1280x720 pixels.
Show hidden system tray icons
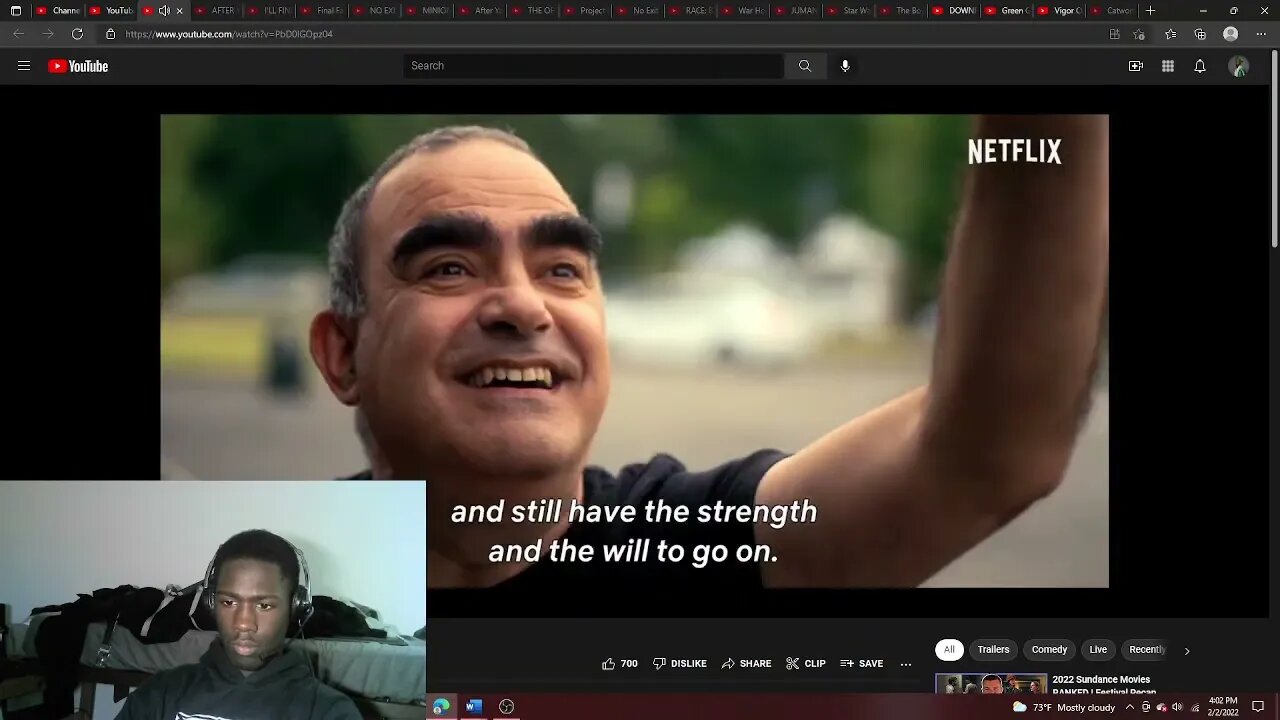[x=1130, y=707]
